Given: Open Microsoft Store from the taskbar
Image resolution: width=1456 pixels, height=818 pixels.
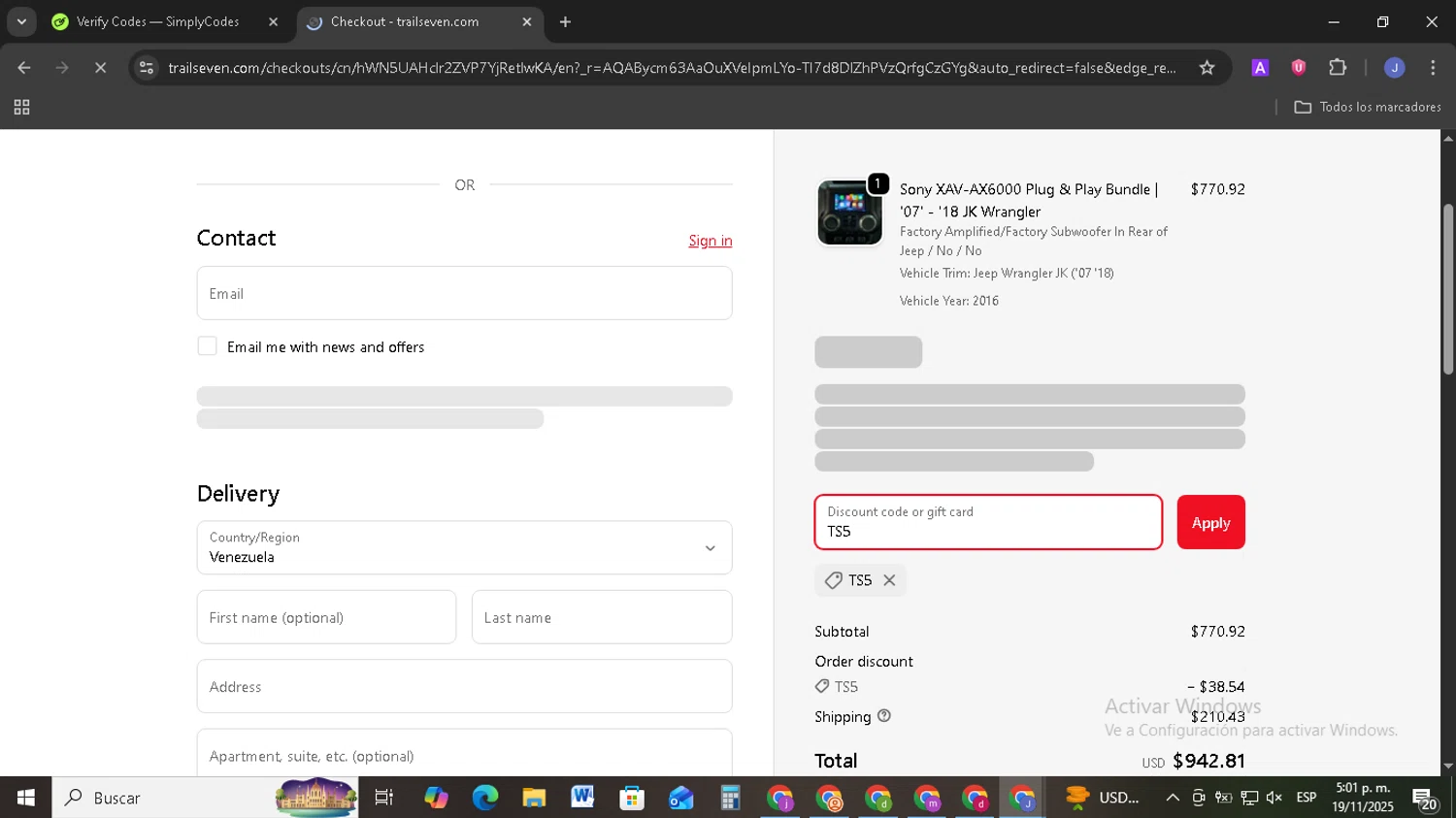Looking at the screenshot, I should pyautogui.click(x=632, y=798).
